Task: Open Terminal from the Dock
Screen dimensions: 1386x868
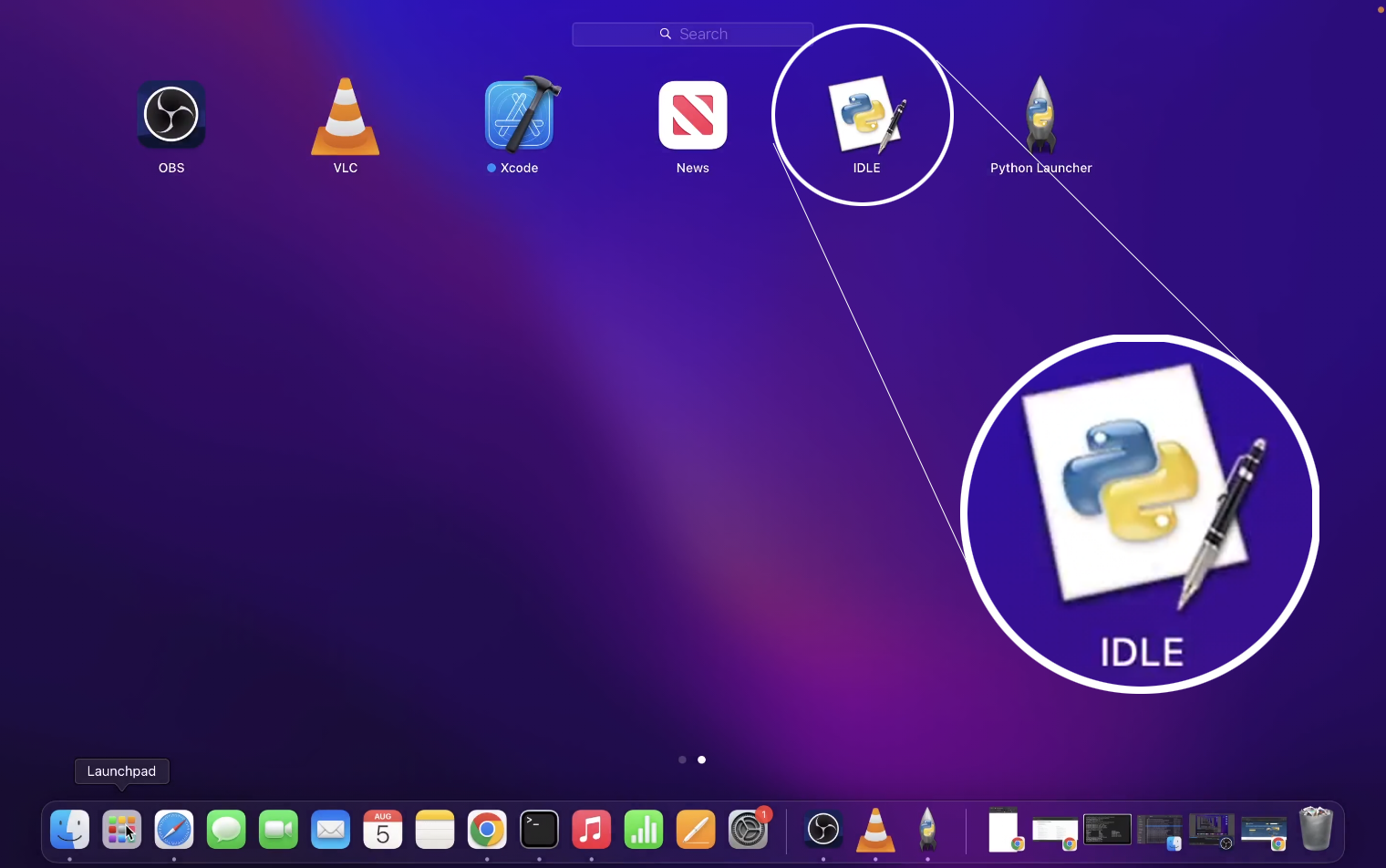Action: click(x=539, y=830)
